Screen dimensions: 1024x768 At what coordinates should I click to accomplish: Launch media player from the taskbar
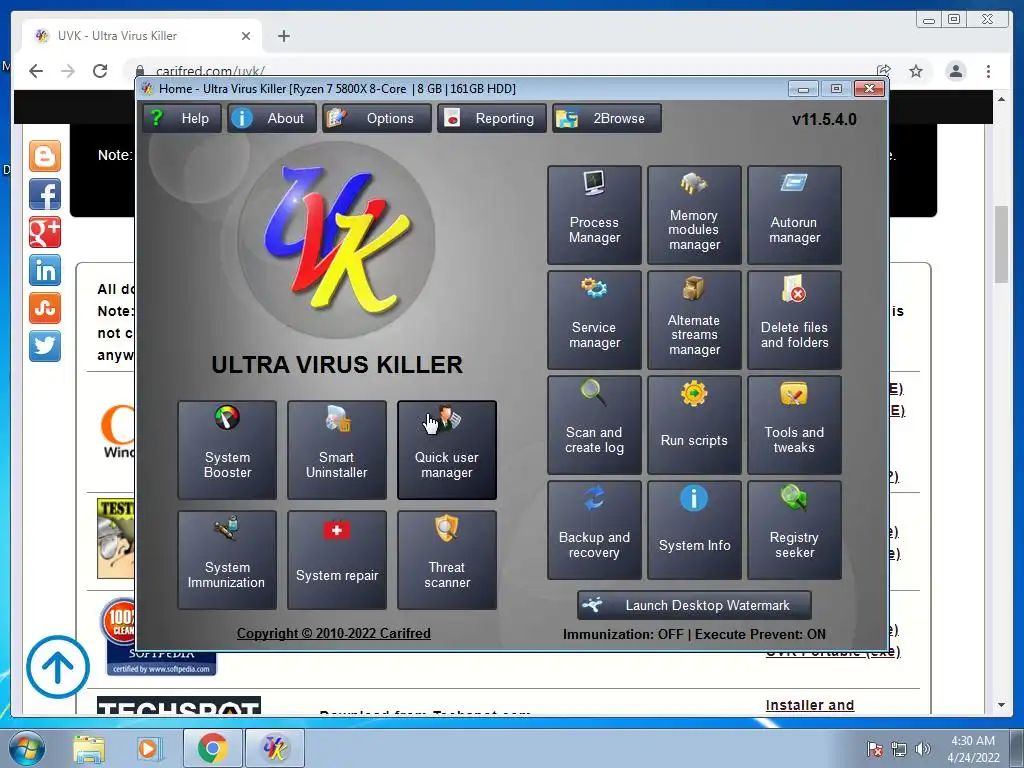tap(149, 748)
